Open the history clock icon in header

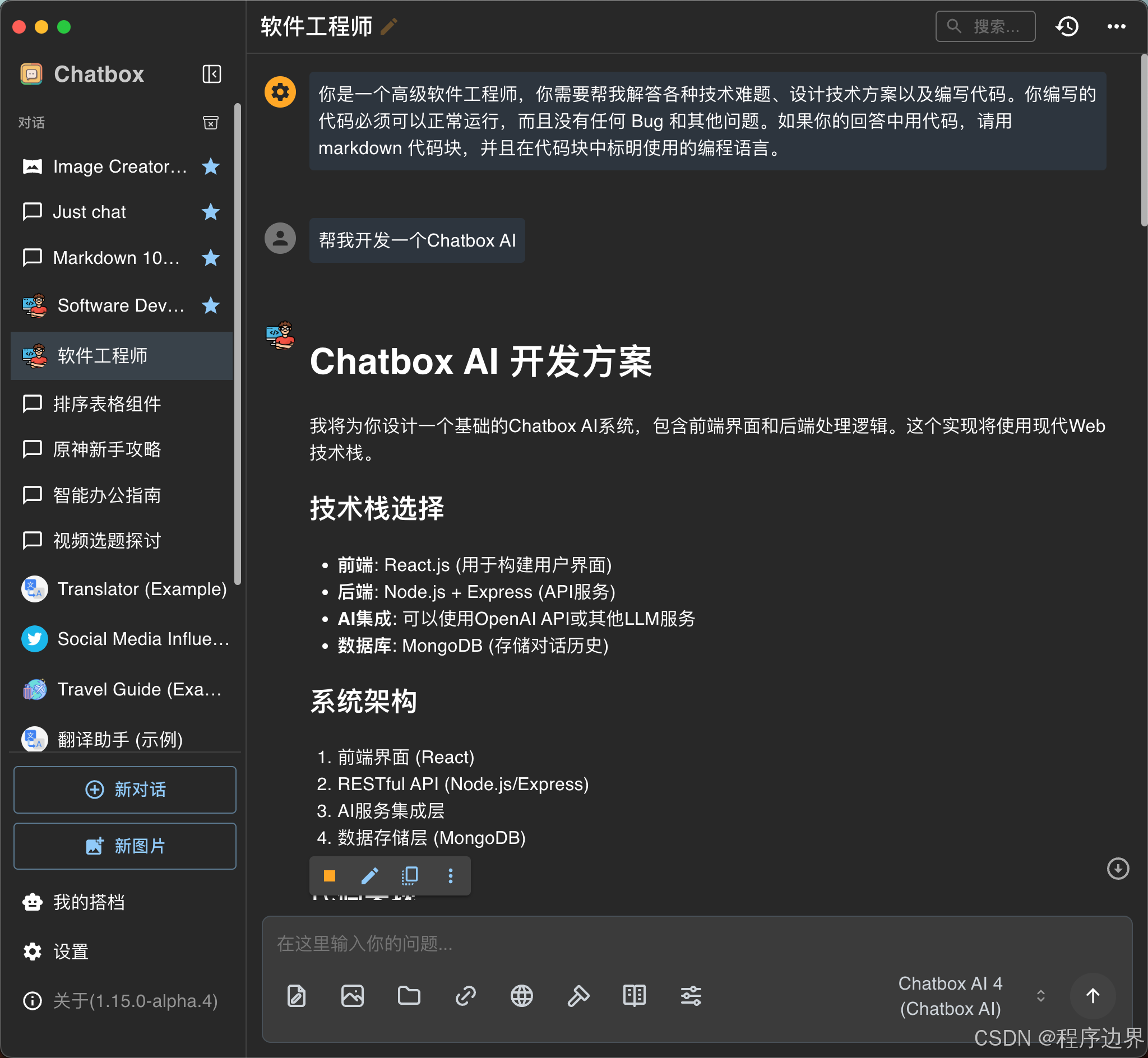pos(1067,26)
